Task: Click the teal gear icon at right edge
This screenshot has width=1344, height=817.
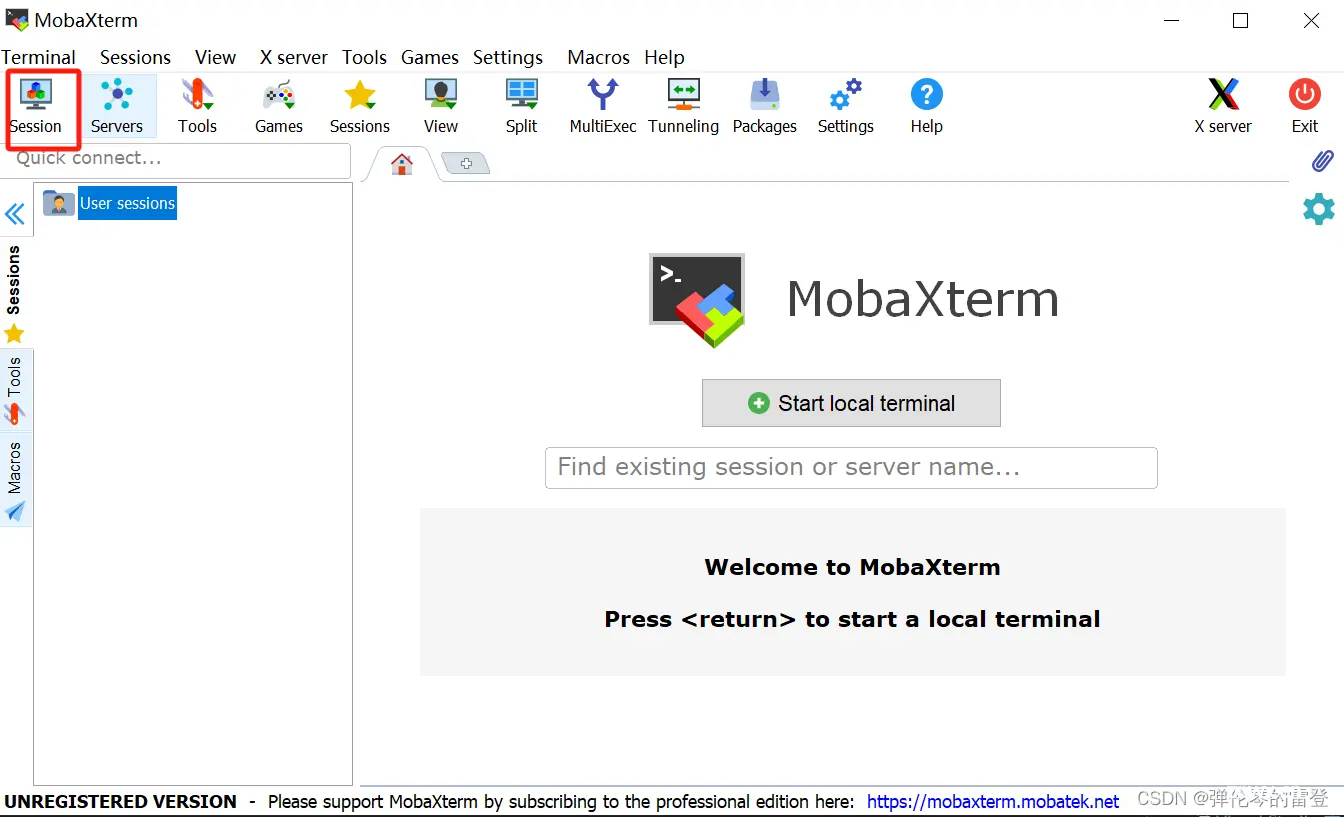Action: (x=1319, y=208)
